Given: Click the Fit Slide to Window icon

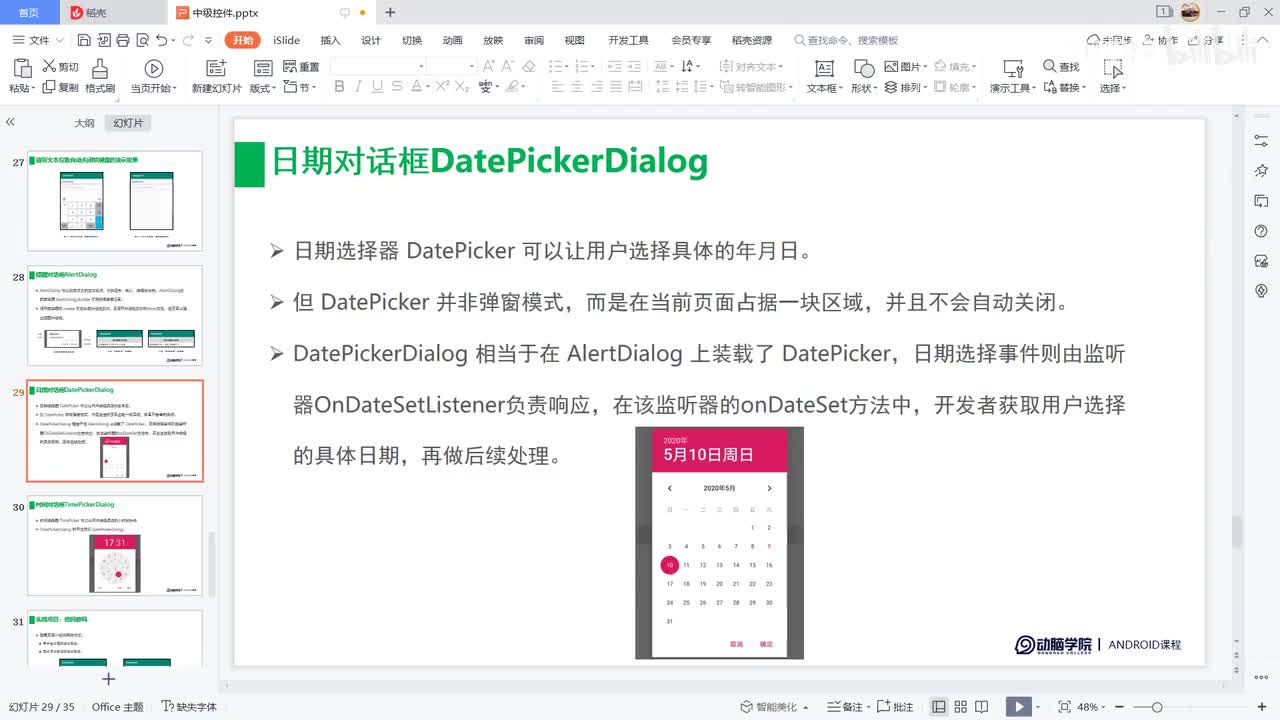Looking at the screenshot, I should click(x=1064, y=707).
